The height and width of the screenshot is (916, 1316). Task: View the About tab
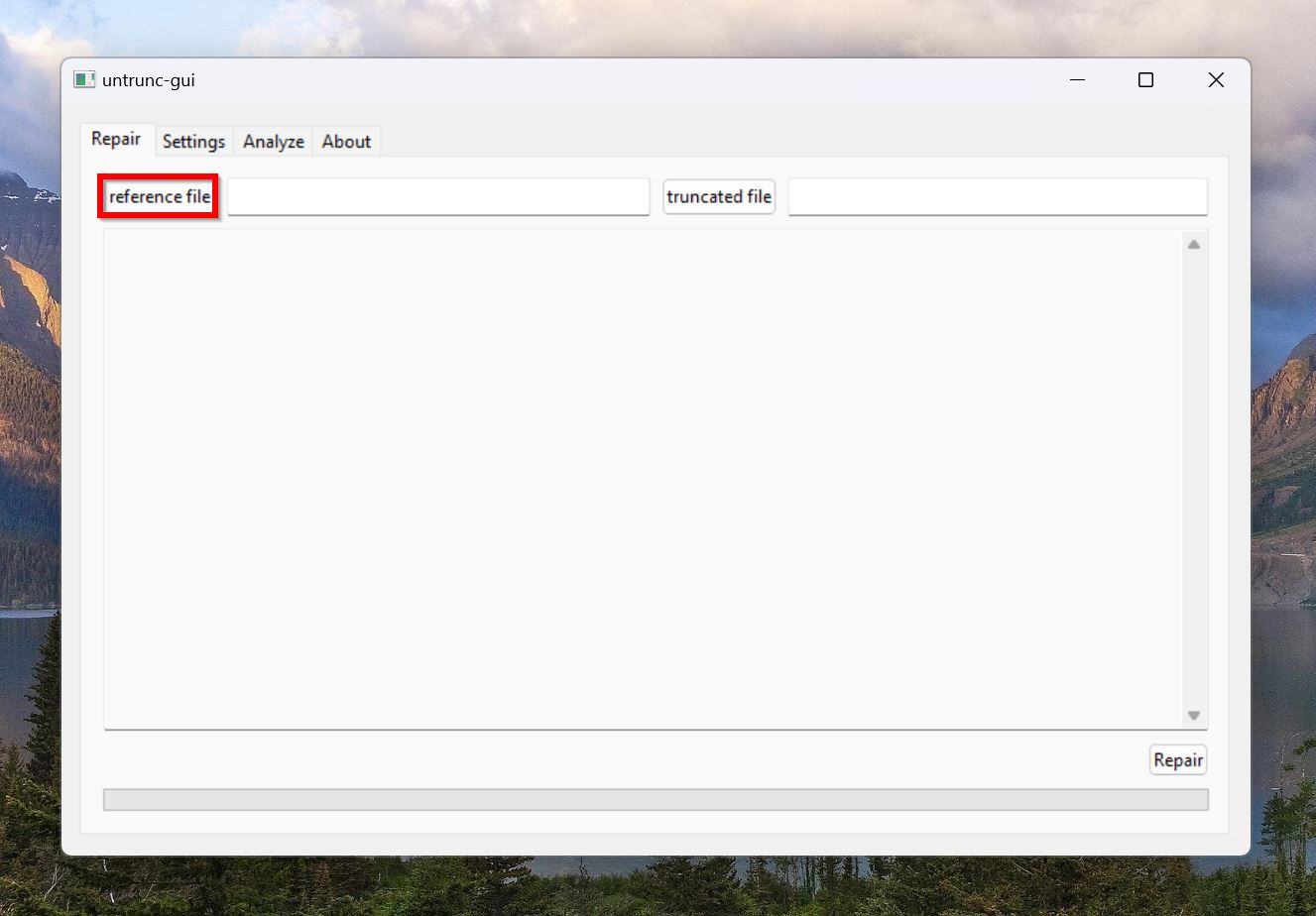click(345, 141)
